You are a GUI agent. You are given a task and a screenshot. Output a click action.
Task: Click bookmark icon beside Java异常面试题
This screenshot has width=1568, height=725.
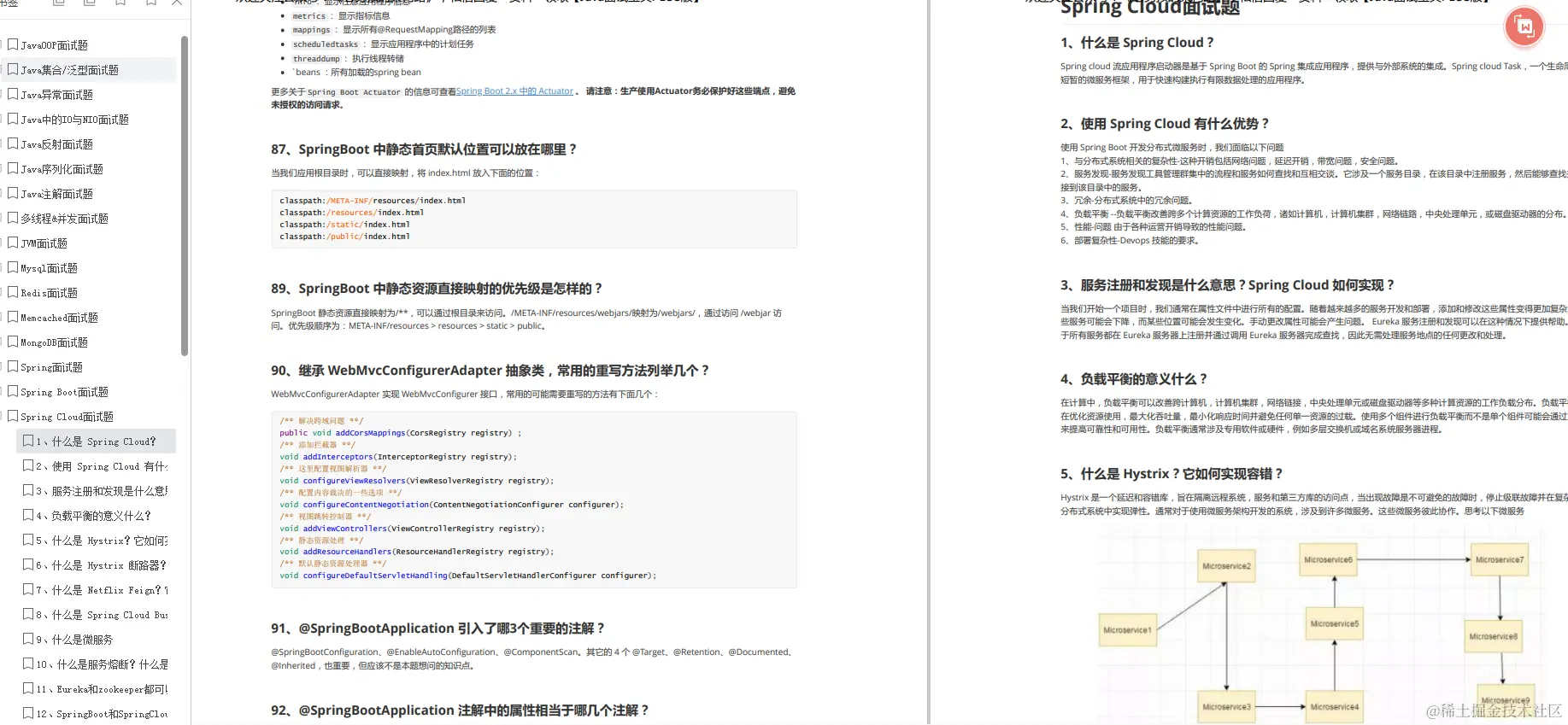(x=13, y=94)
